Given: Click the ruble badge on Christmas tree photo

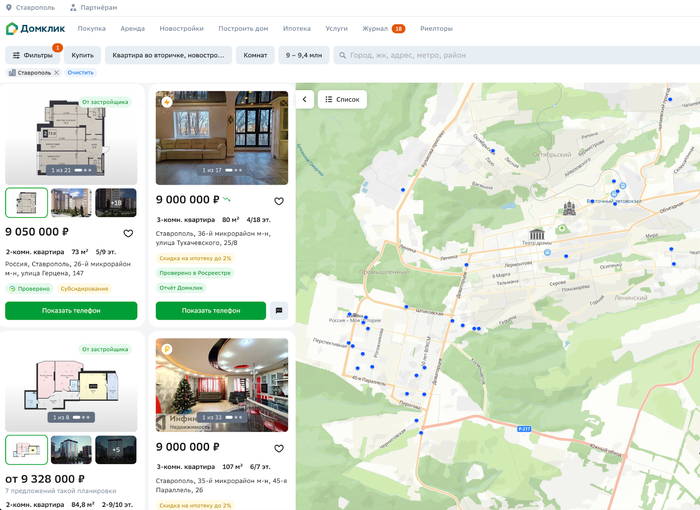Looking at the screenshot, I should pos(167,348).
